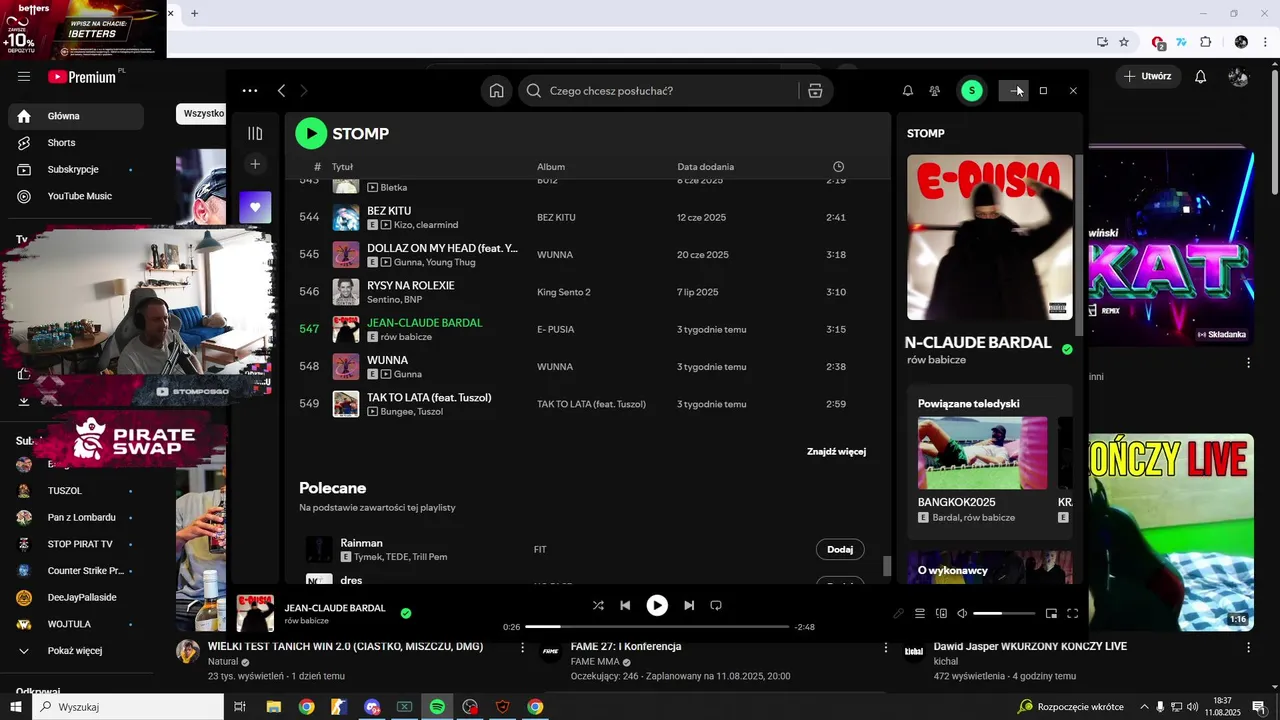Sort by Tytuł column header
Screen dimensions: 1280x720
tap(342, 167)
